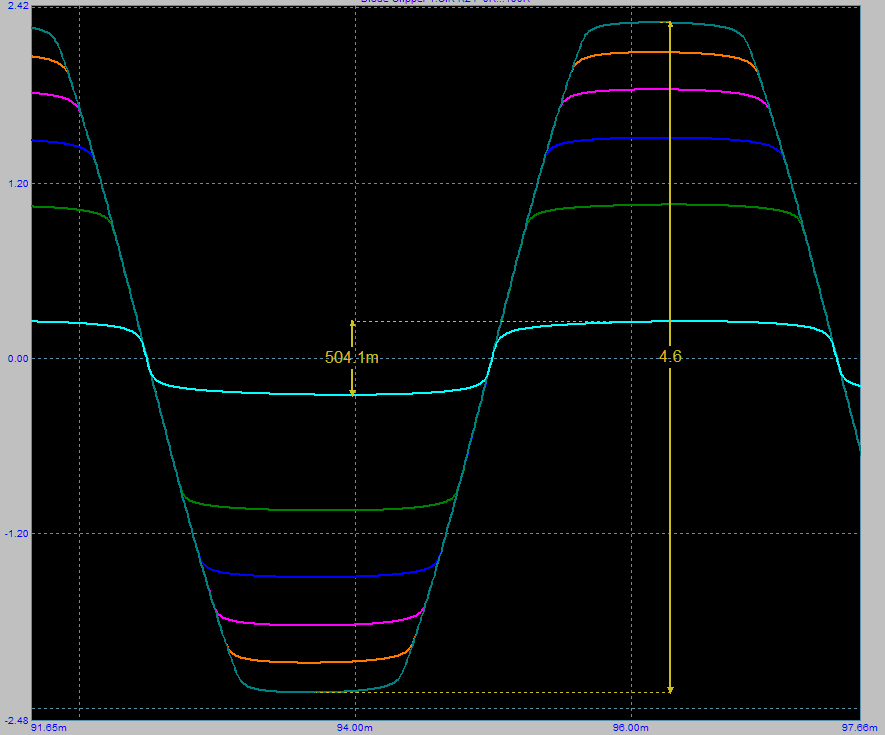885x735 pixels.
Task: Click the 91.65m x-axis start label
Action: (x=50, y=727)
